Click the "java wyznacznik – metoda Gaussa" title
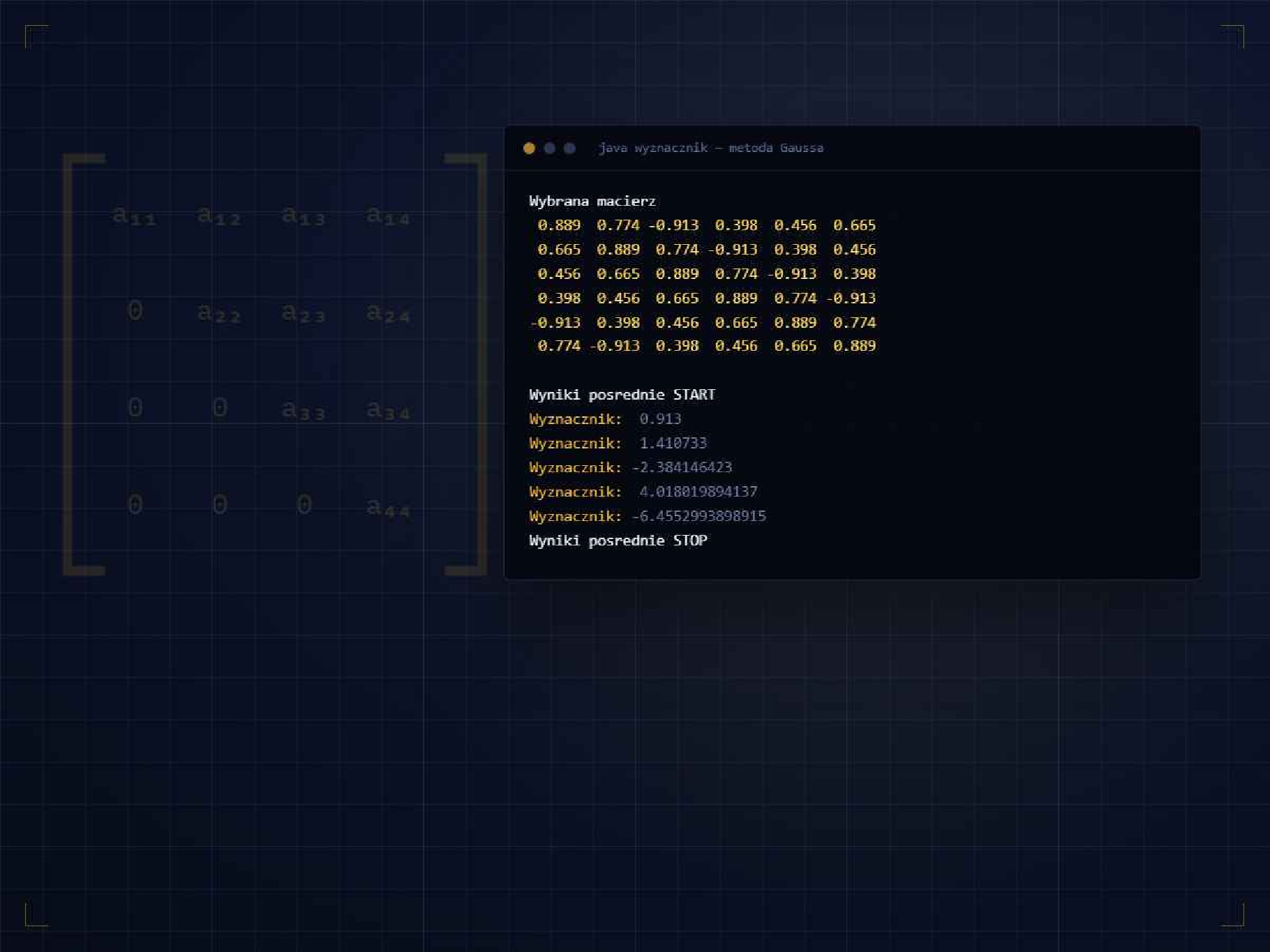The image size is (1270, 952). pyautogui.click(x=711, y=148)
